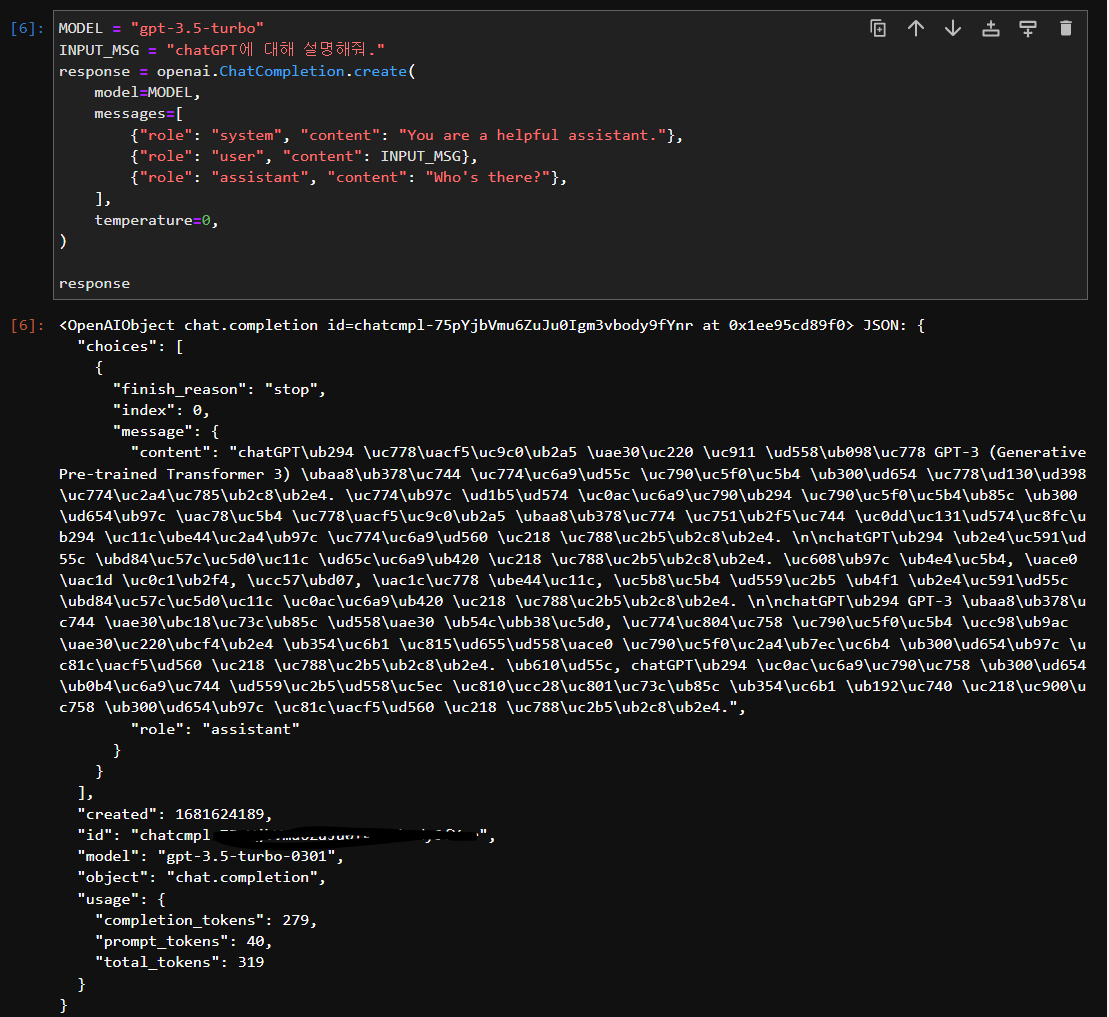The height and width of the screenshot is (1017, 1109).
Task: Click the "message": { output line
Action: pos(166,431)
